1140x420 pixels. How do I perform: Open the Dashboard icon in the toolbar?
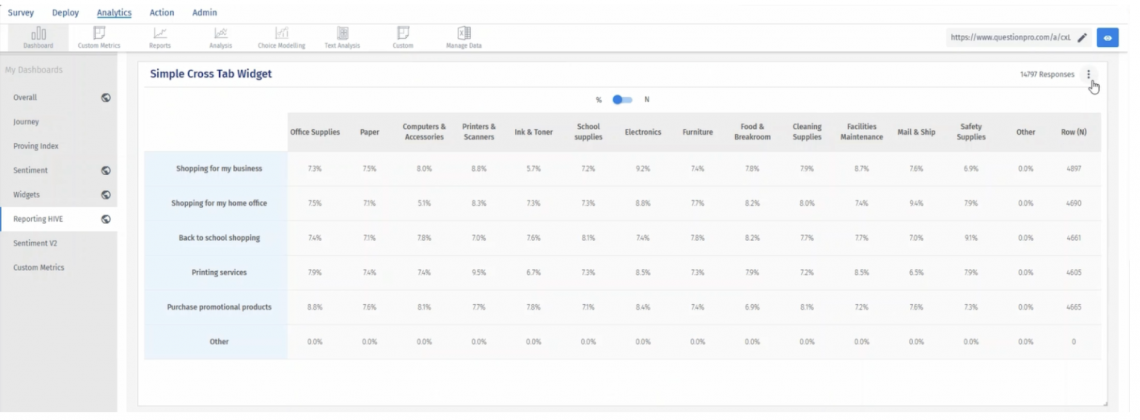38,37
